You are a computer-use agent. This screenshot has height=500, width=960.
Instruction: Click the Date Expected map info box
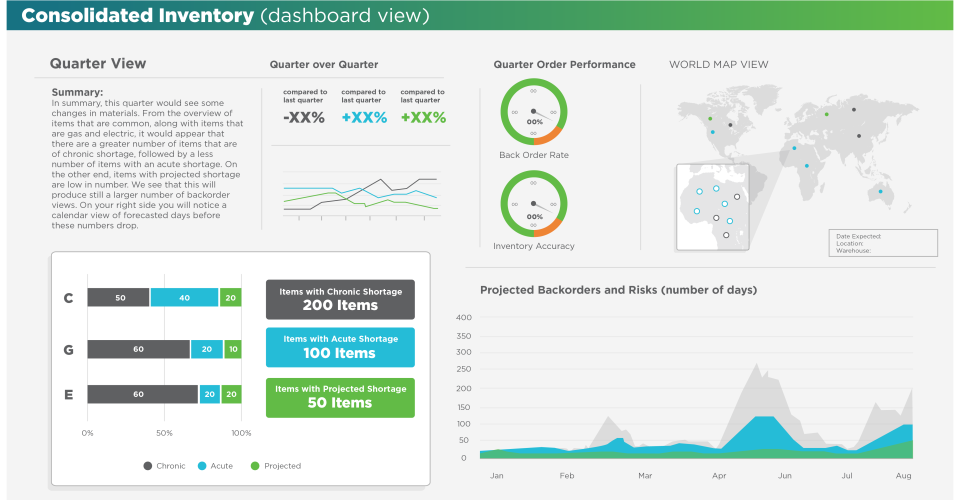click(x=883, y=243)
